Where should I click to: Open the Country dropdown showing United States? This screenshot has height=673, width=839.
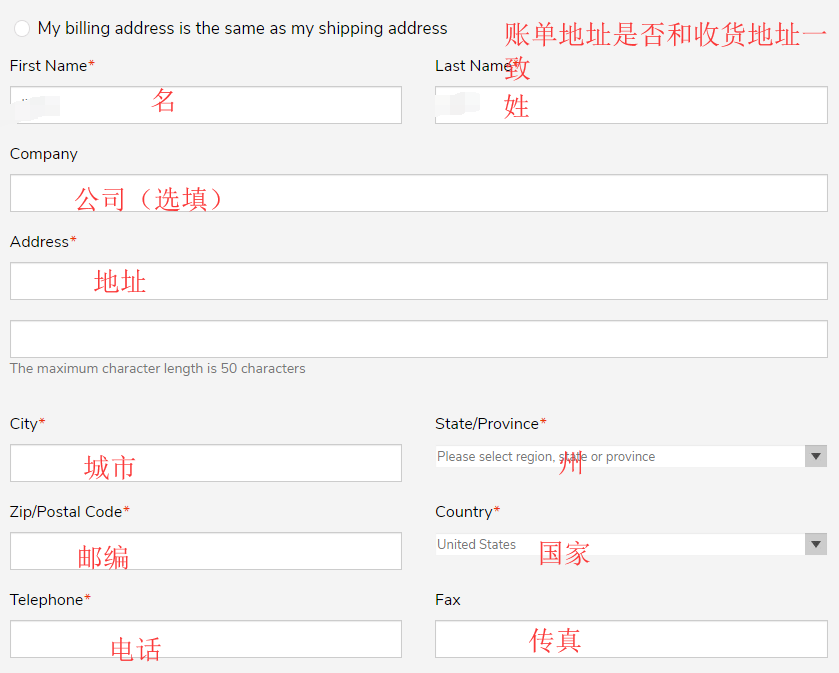pos(631,545)
